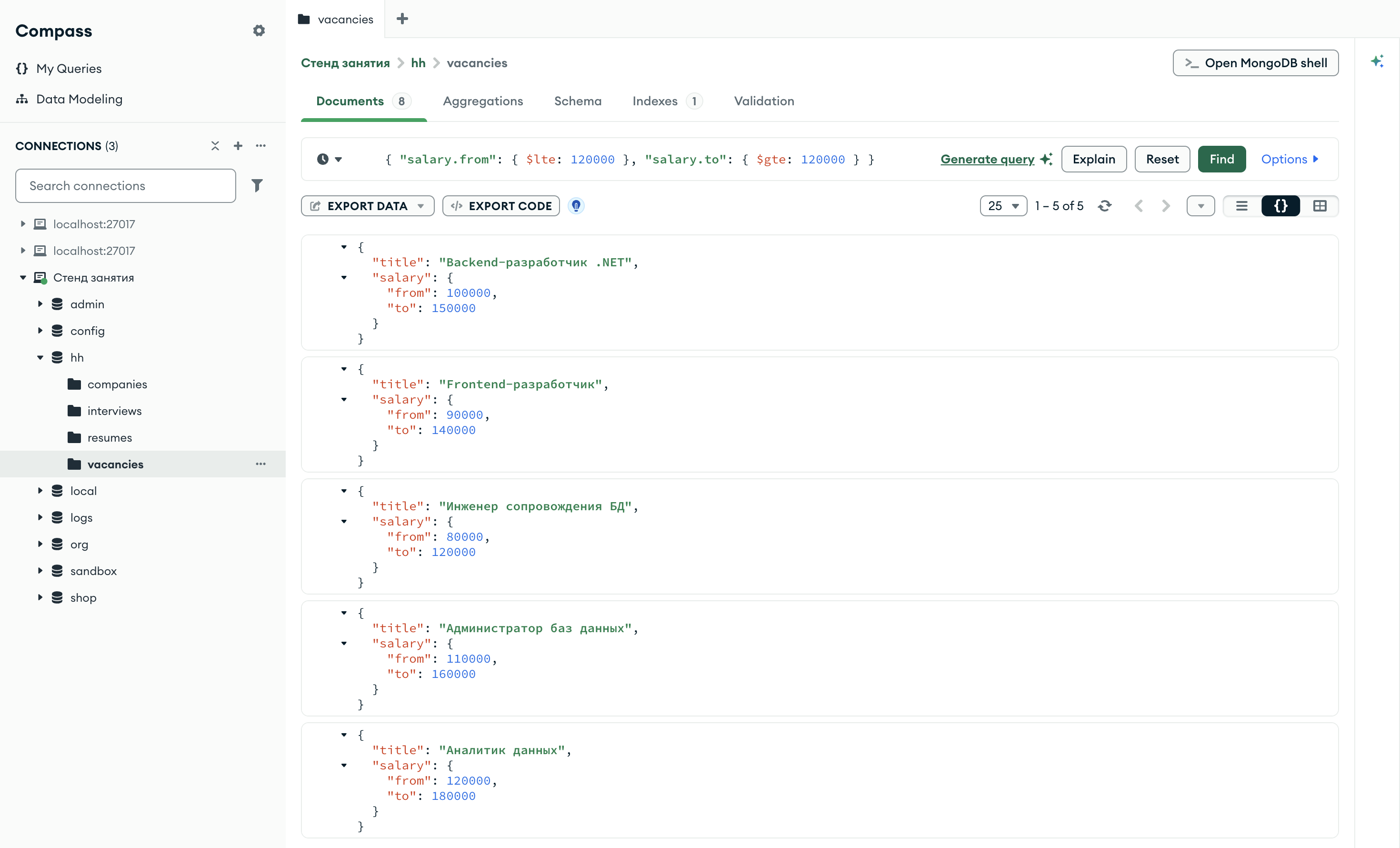Viewport: 1400px width, 848px height.
Task: Click the Explain button
Action: coord(1094,159)
